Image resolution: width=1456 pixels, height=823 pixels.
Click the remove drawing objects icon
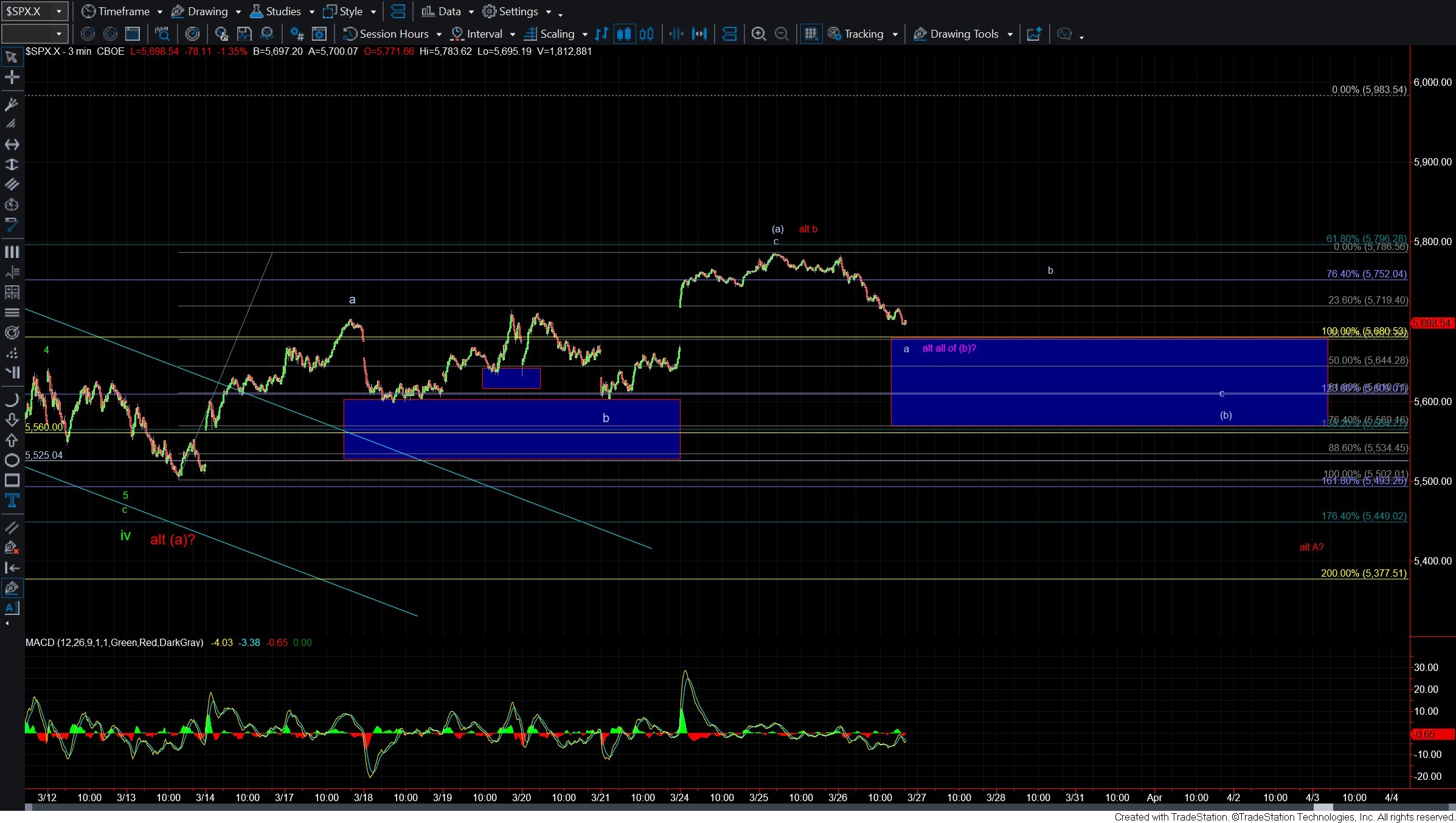[12, 547]
